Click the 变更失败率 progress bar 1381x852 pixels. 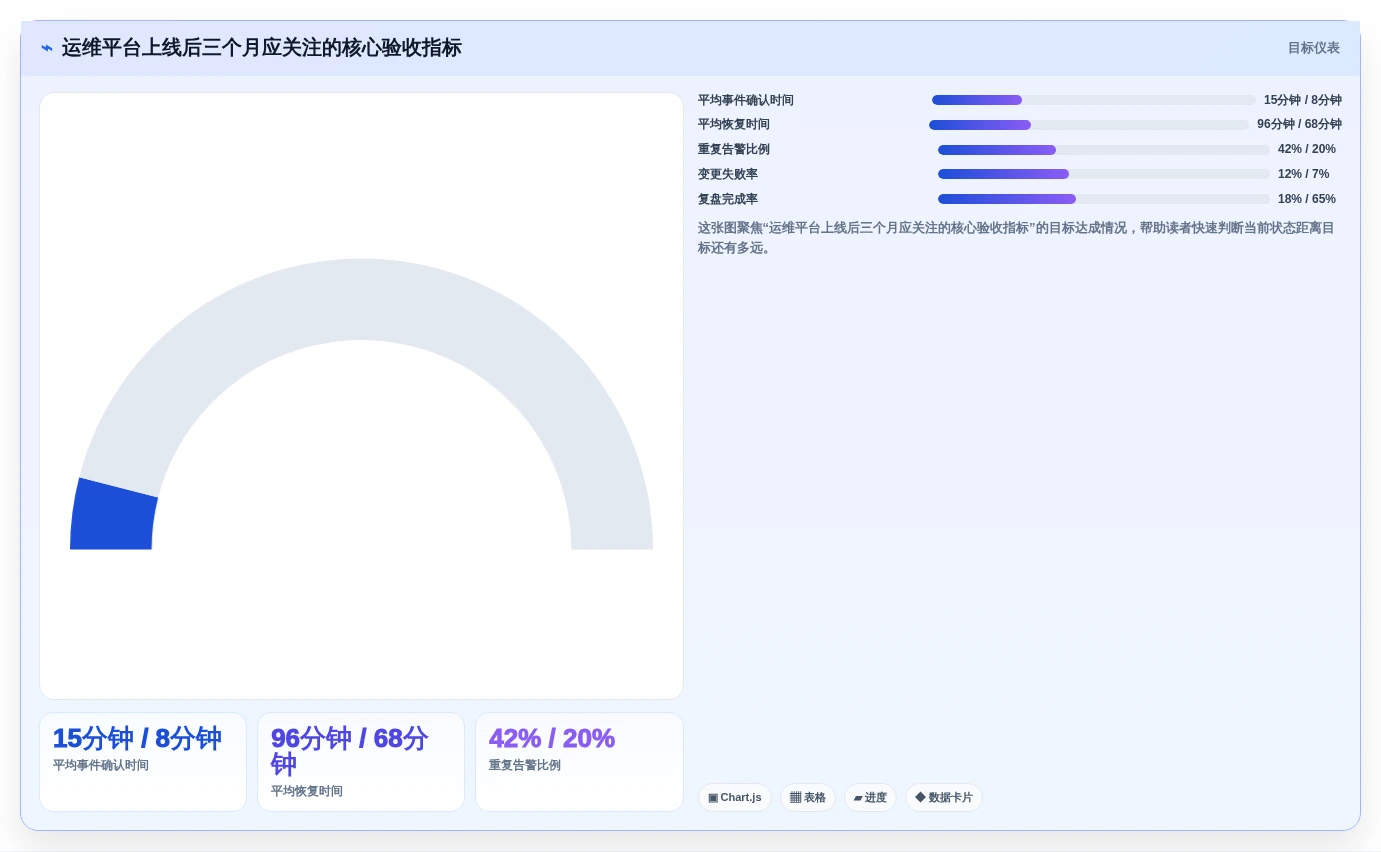click(1103, 174)
